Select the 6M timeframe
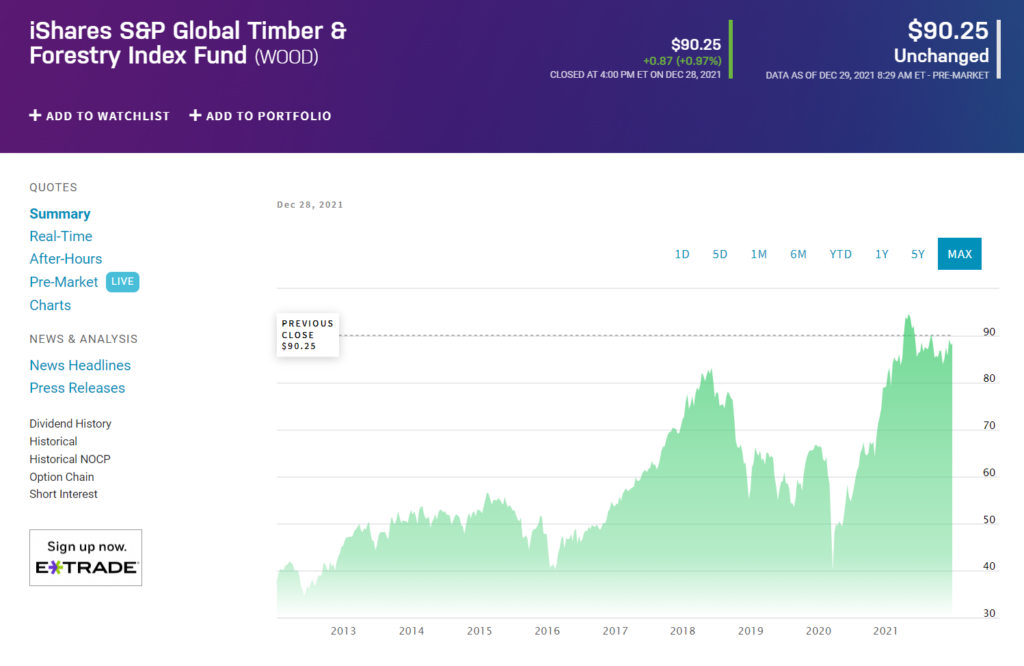 798,254
